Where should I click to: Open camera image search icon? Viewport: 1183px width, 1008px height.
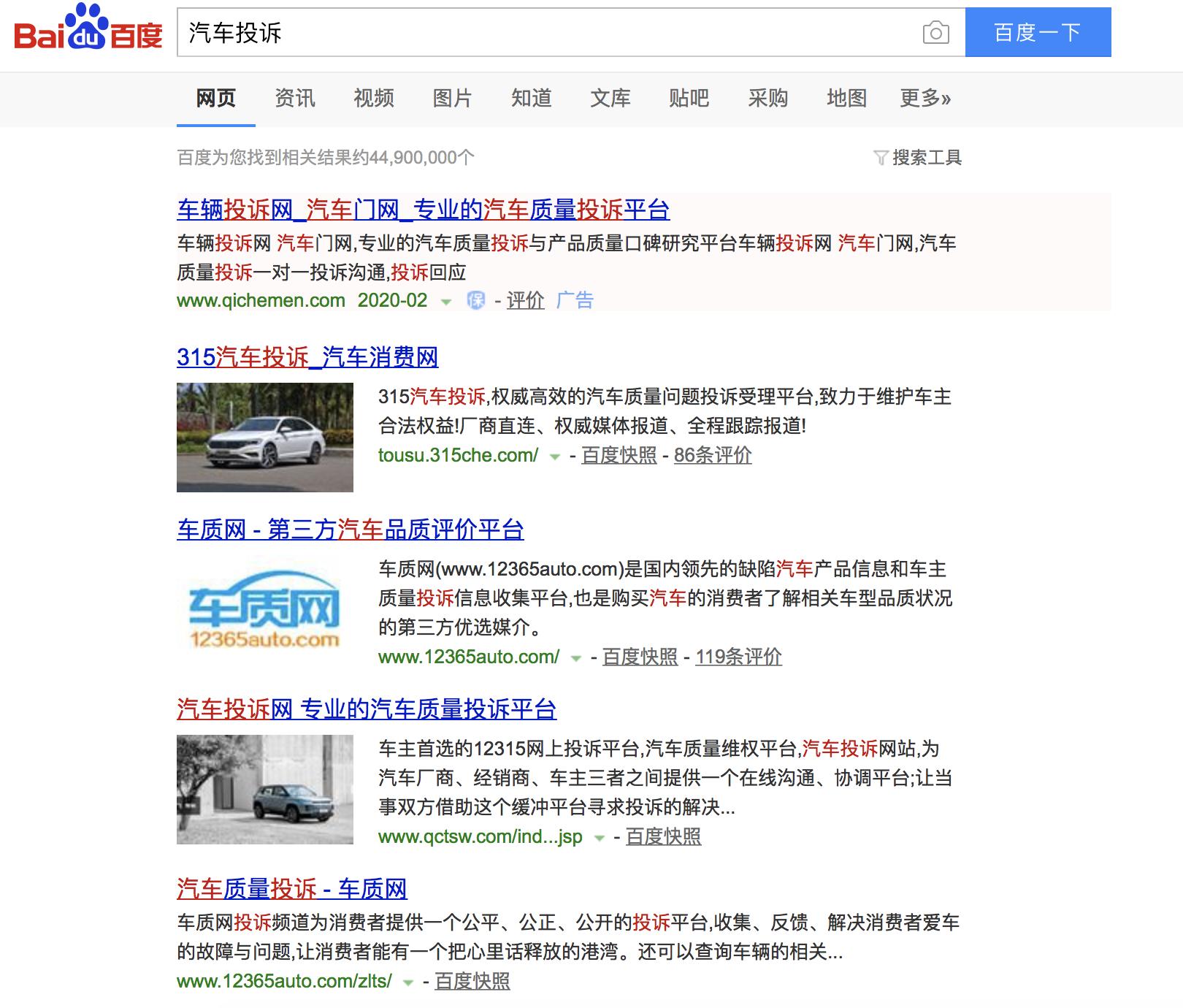935,33
